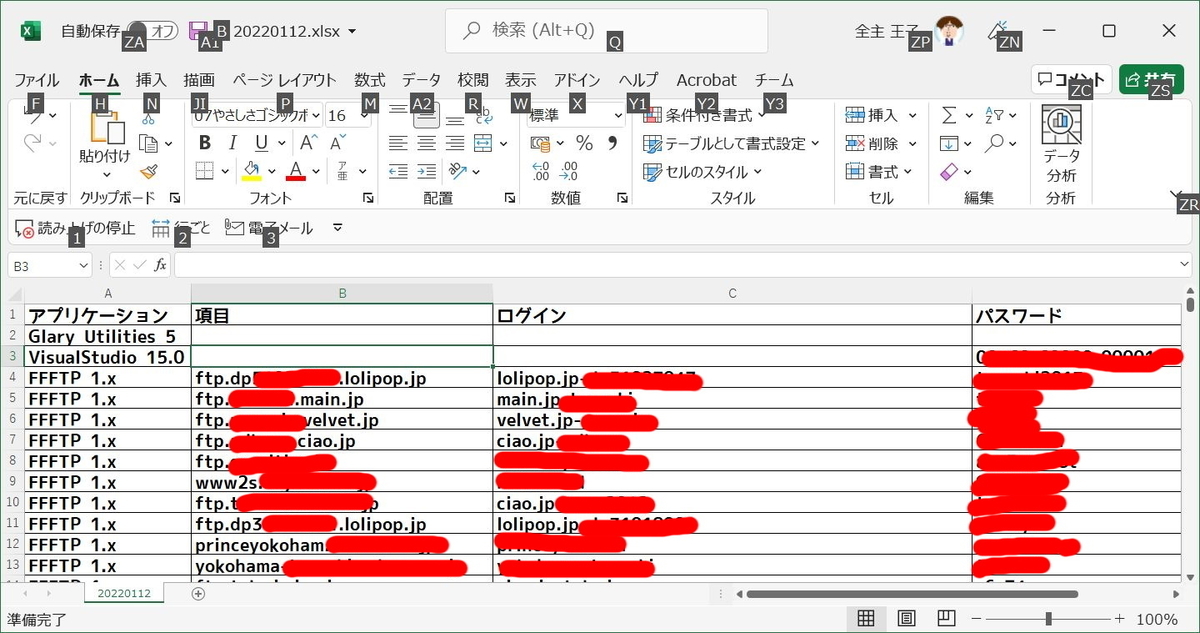The width and height of the screenshot is (1200, 633).
Task: Click the コメント button
Action: point(1071,79)
